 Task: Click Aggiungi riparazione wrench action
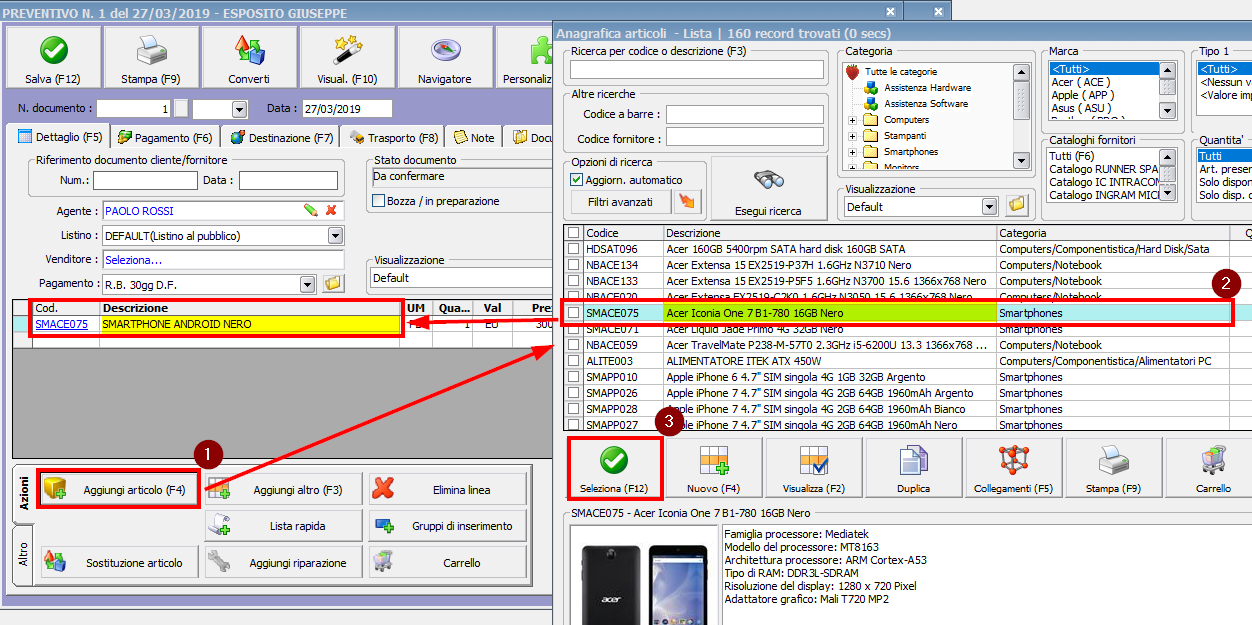pos(284,562)
